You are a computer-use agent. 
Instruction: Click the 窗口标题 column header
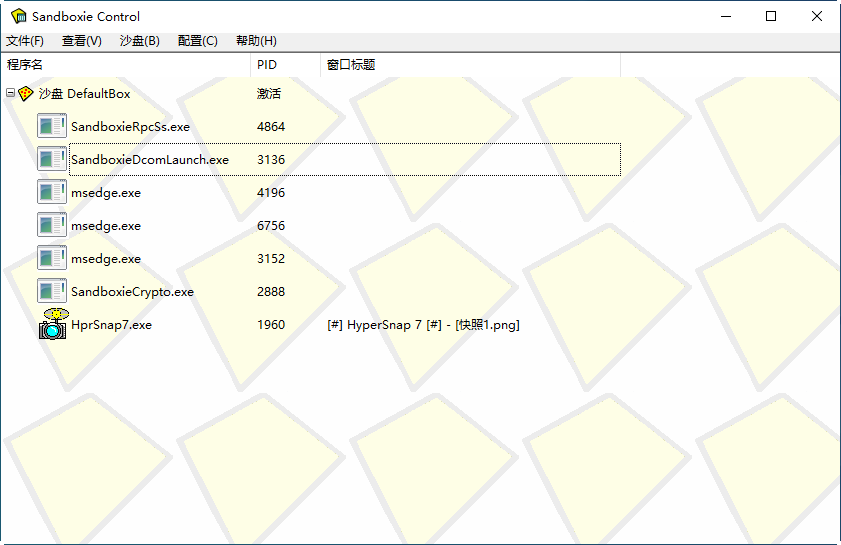pos(470,65)
